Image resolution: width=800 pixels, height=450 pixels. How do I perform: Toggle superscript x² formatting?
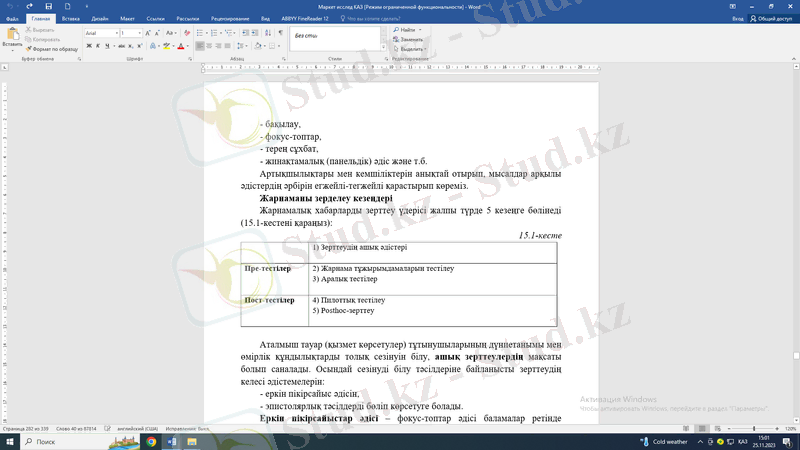140,46
